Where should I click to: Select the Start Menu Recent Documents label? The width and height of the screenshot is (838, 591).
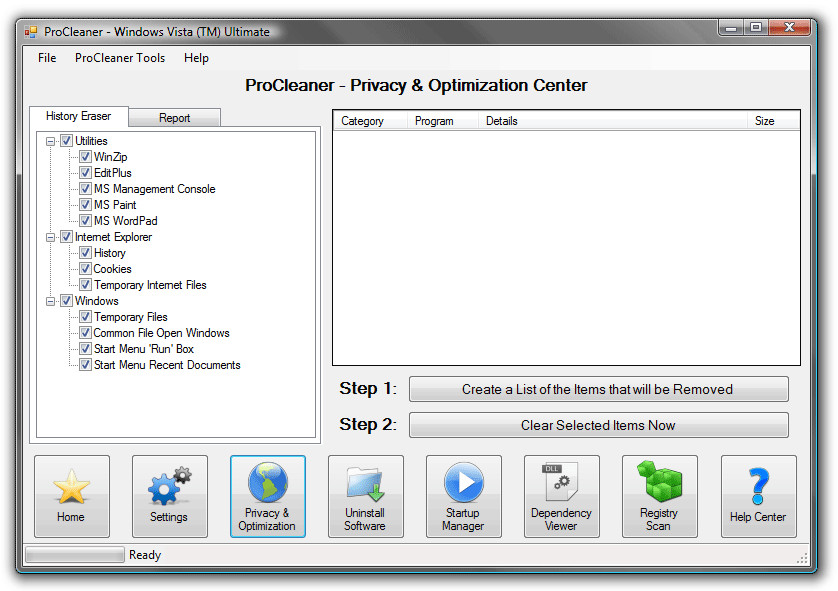[167, 365]
